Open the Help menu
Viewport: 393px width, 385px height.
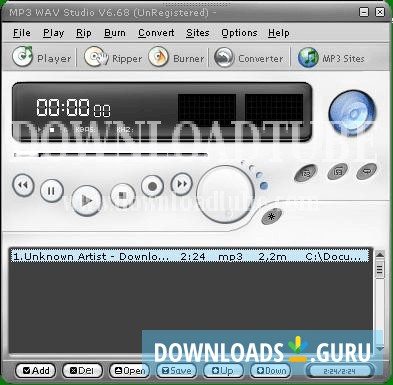(x=279, y=33)
